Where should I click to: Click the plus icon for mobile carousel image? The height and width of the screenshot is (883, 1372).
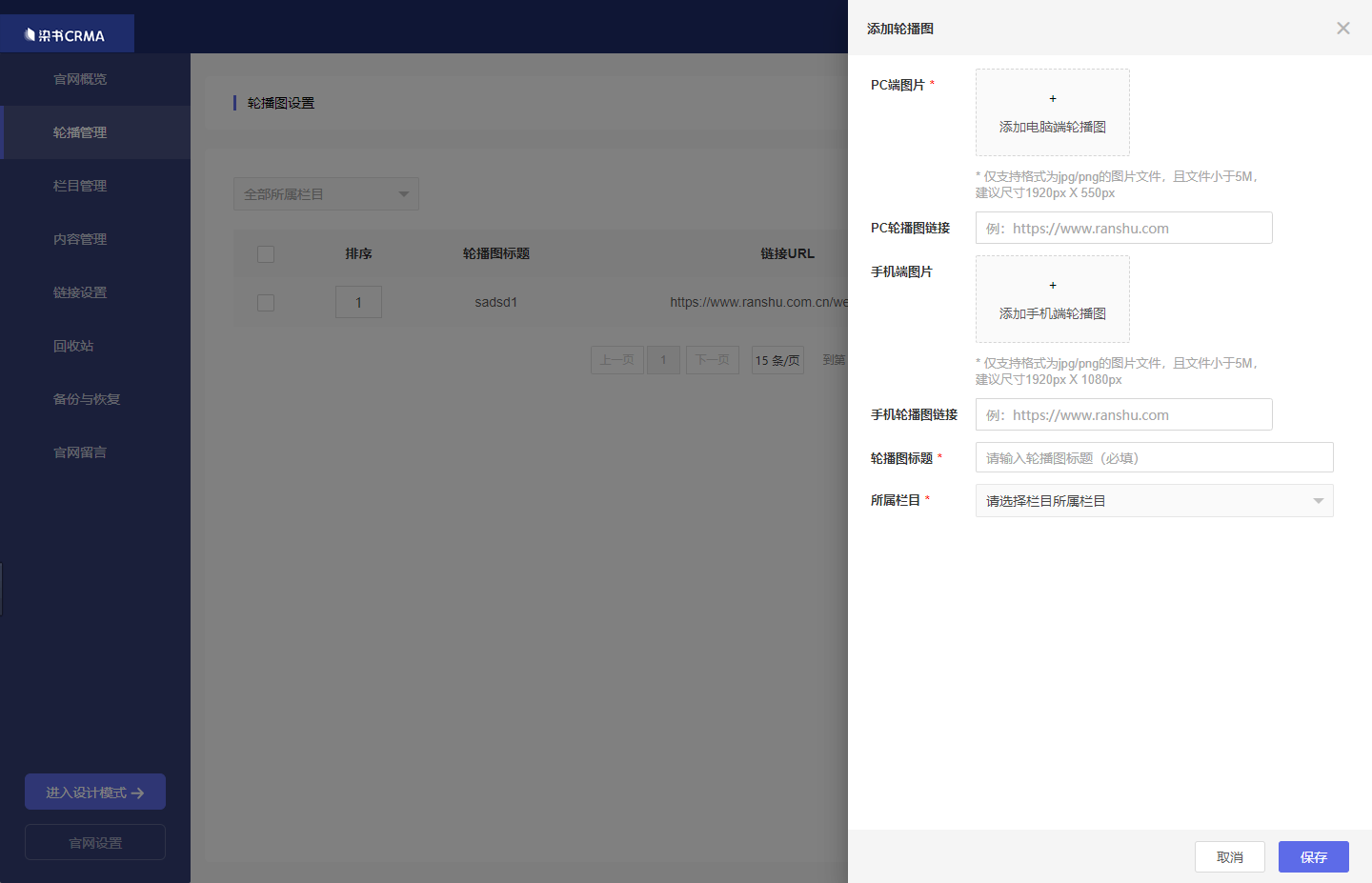tap(1053, 285)
